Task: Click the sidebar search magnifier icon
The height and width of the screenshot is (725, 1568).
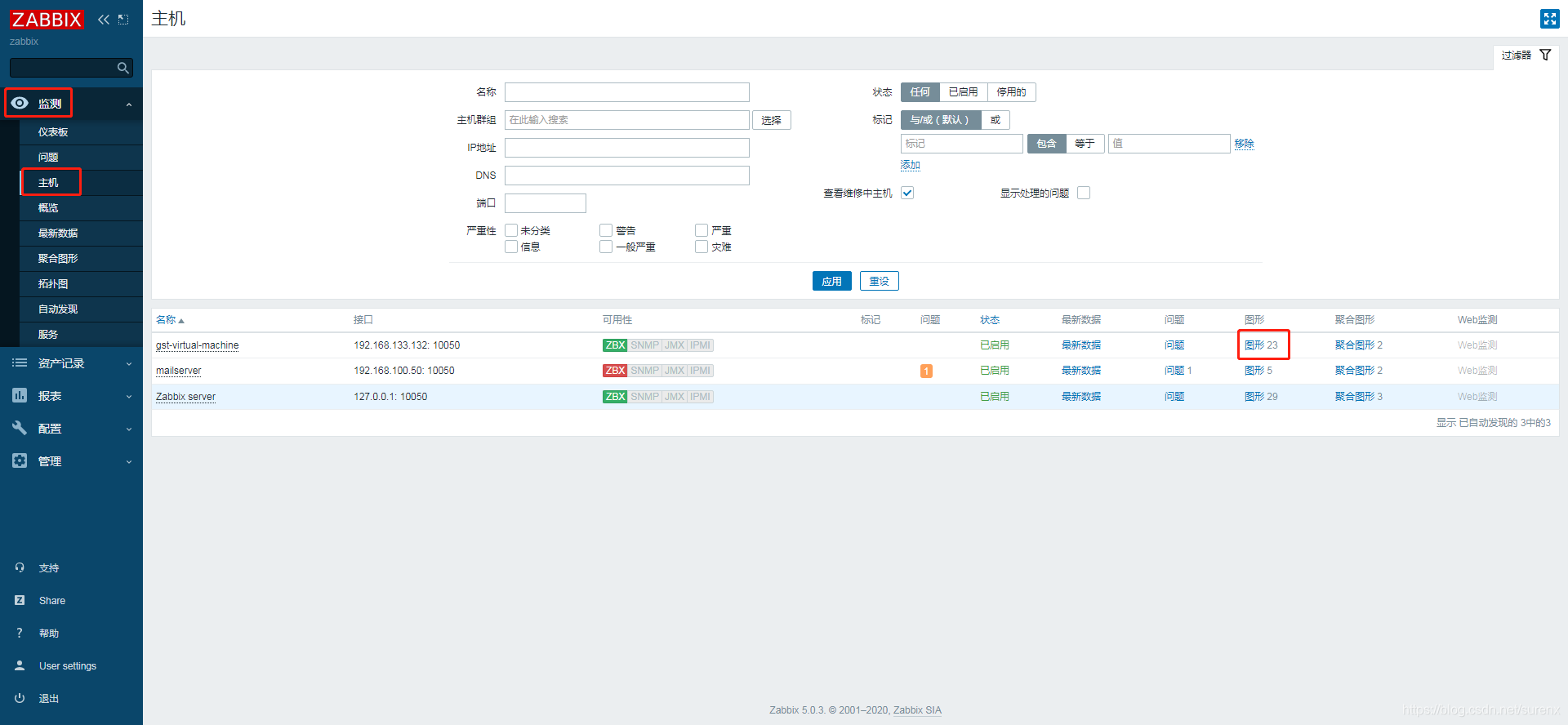Action: pyautogui.click(x=123, y=68)
